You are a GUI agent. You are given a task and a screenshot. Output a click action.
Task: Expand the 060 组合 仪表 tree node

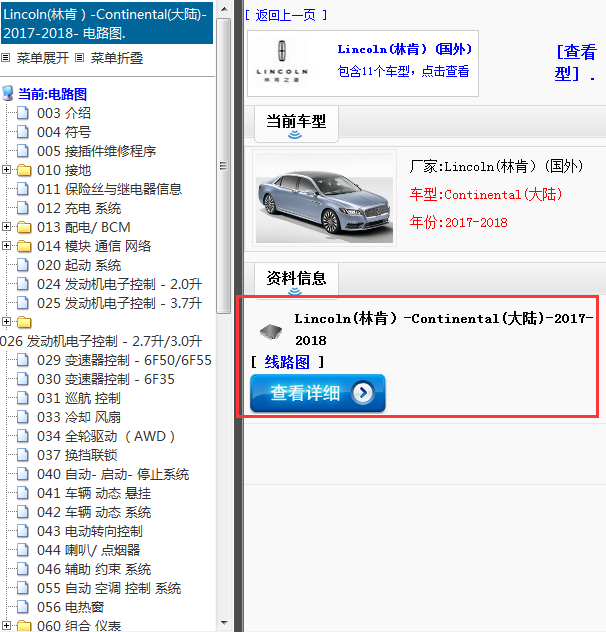[6, 625]
